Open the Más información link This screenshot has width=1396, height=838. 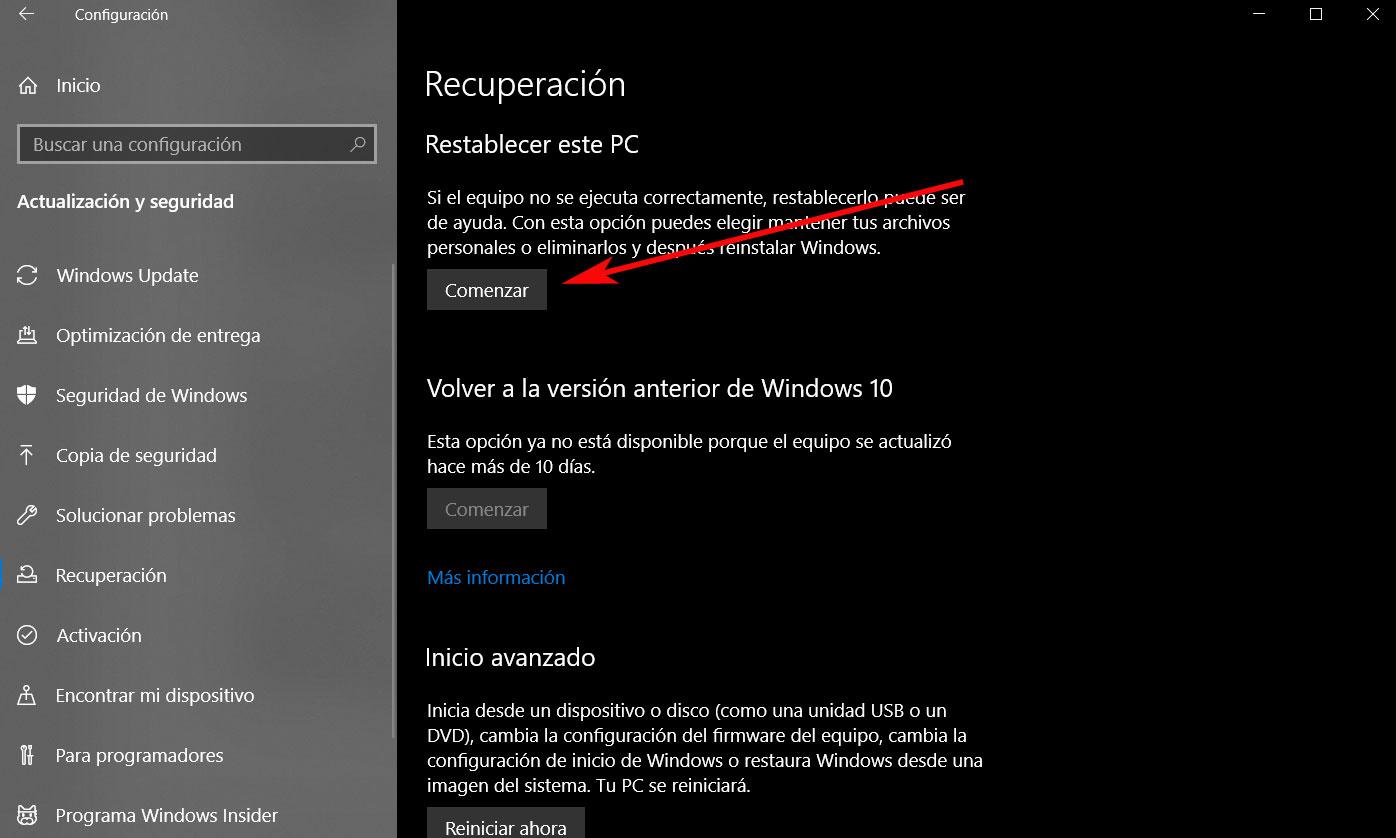click(x=496, y=577)
